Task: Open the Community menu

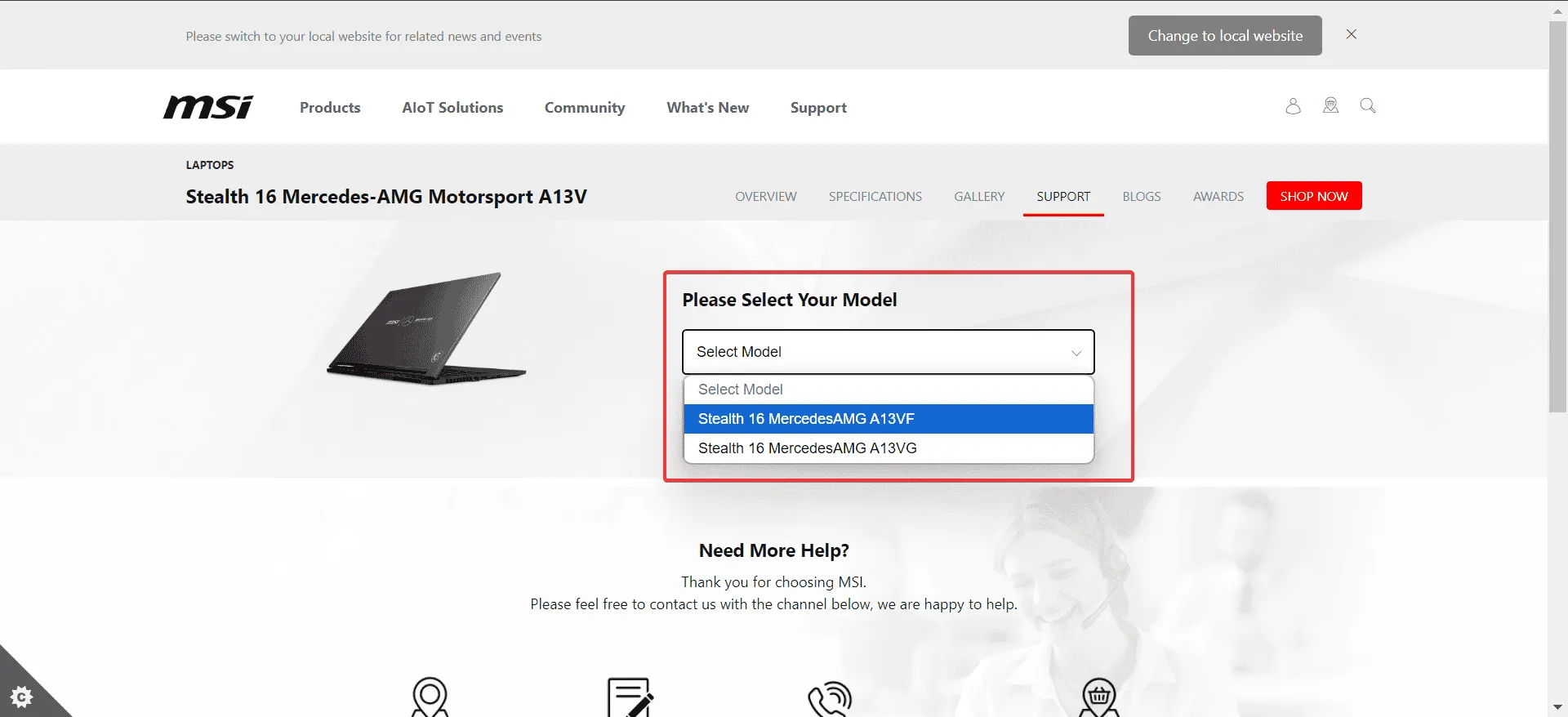Action: click(x=585, y=108)
